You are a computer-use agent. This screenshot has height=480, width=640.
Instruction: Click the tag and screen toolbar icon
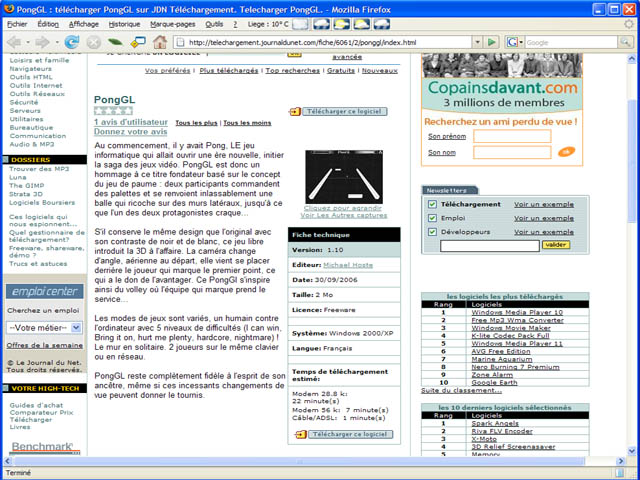138,42
